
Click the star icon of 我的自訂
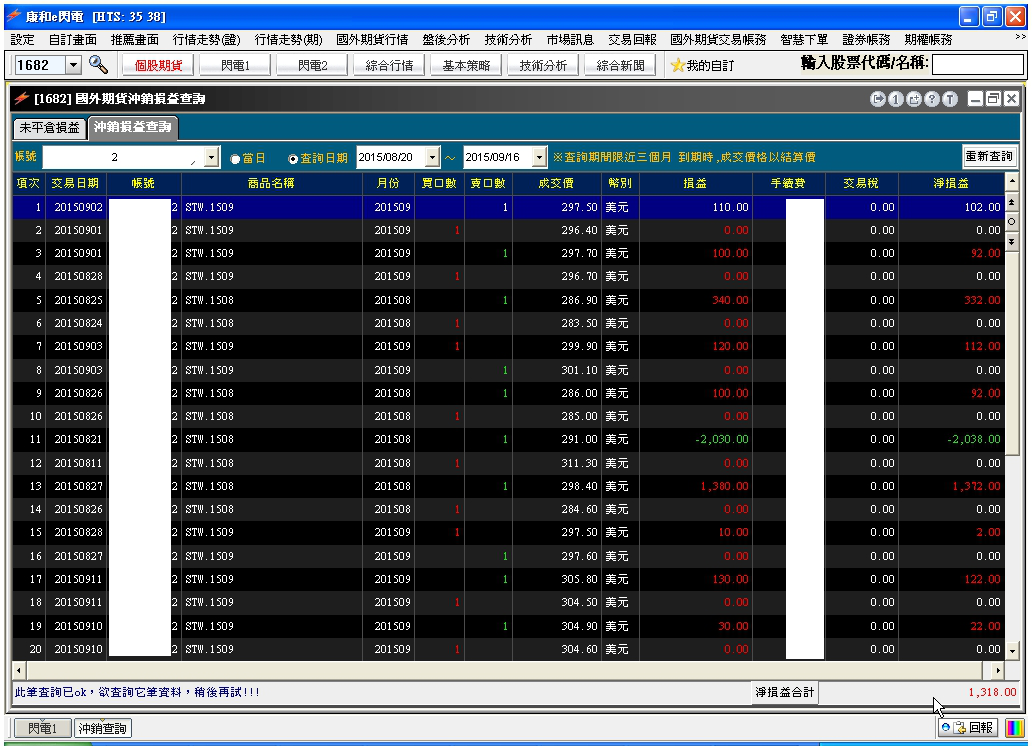[x=677, y=65]
